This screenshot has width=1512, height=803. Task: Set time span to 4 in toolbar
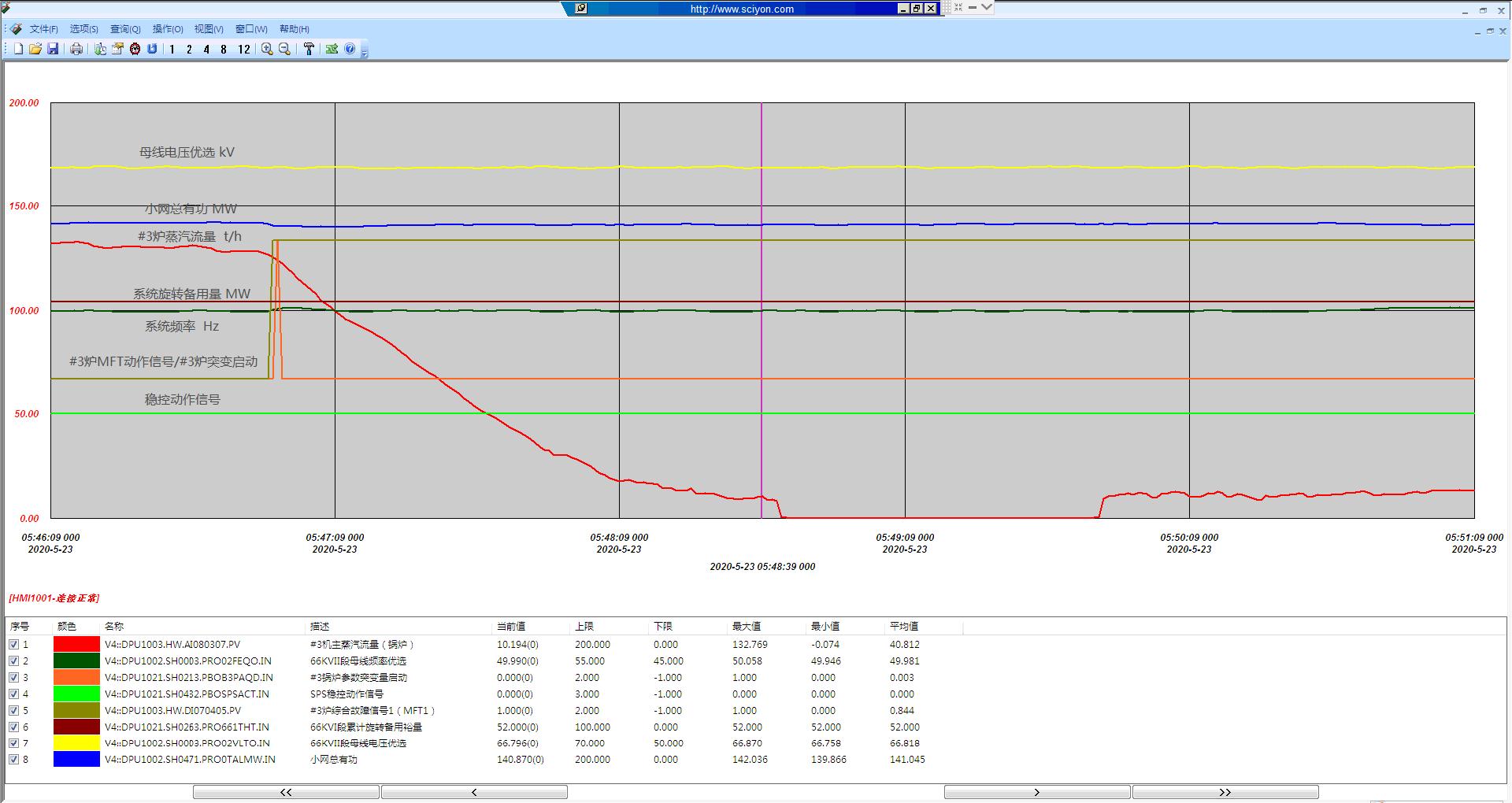point(206,49)
